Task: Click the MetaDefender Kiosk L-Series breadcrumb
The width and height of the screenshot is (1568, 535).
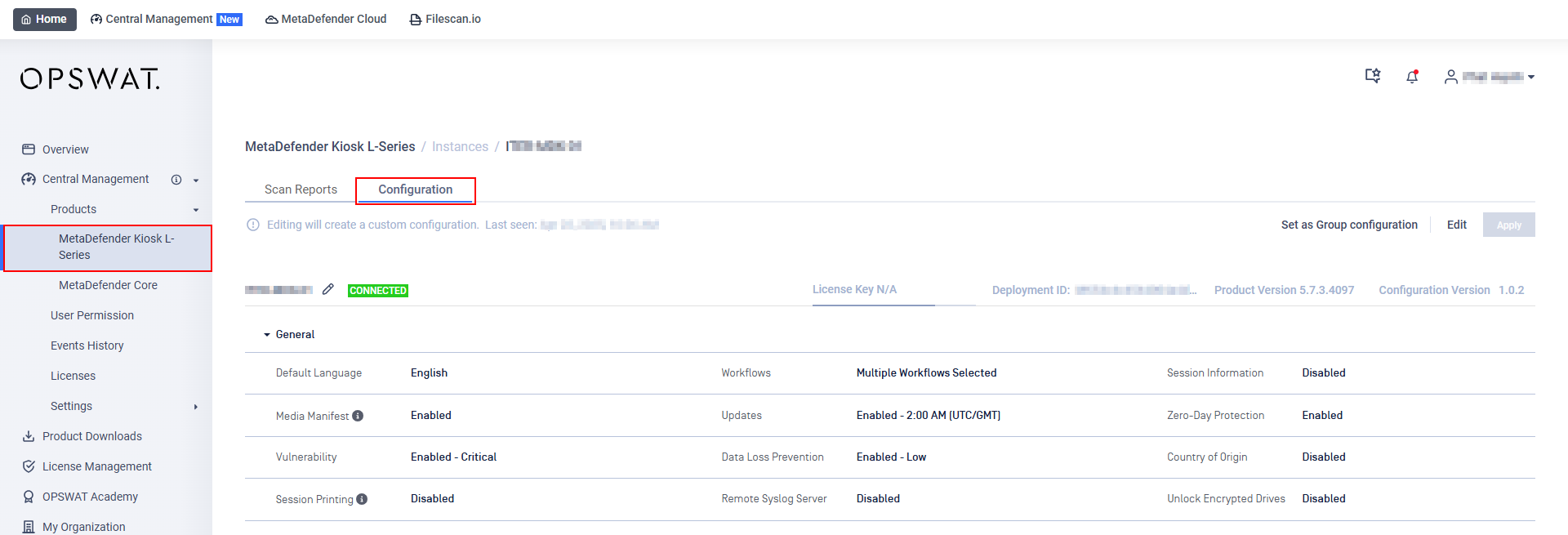Action: 330,146
